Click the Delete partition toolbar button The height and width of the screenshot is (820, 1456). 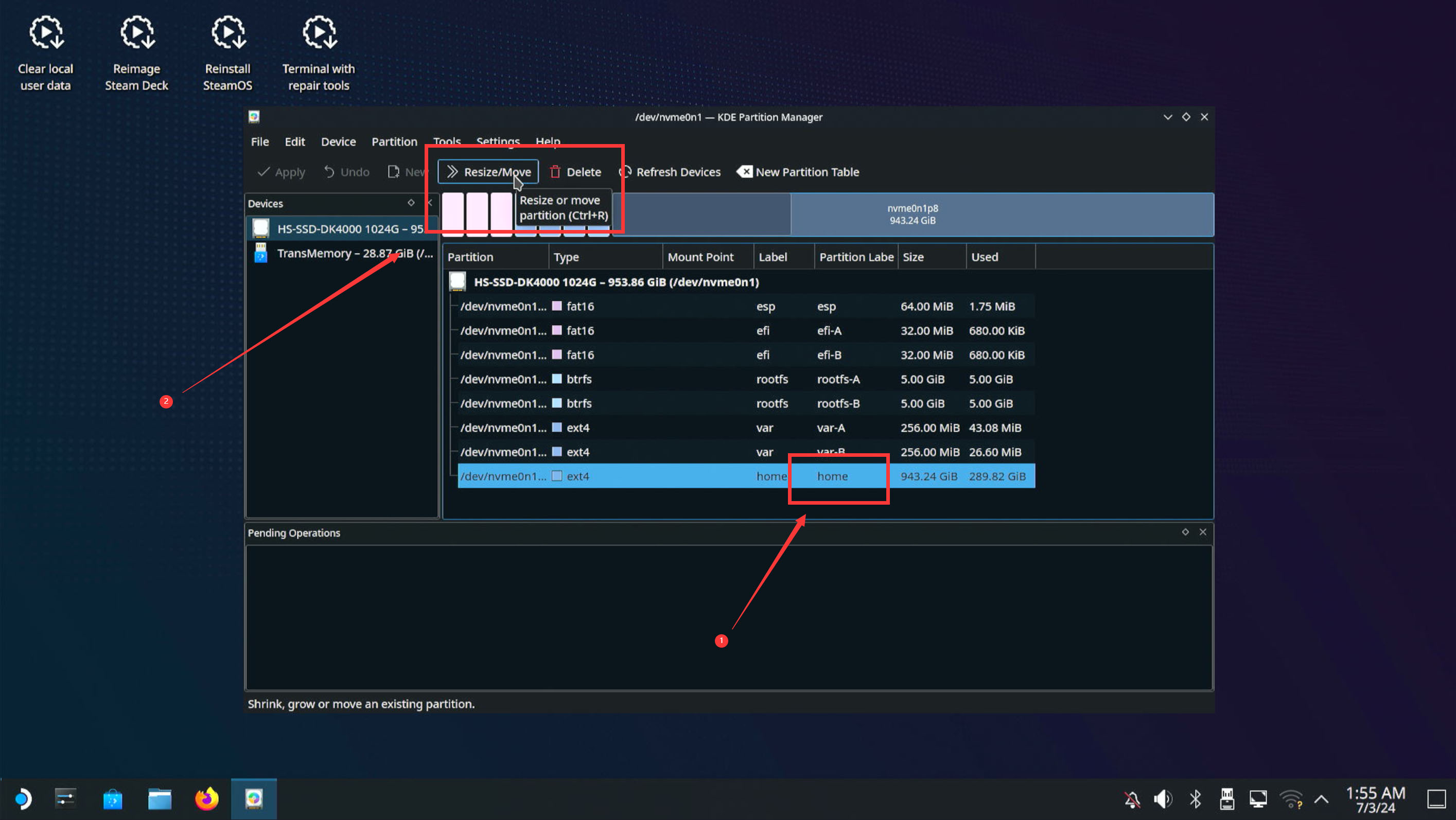(575, 172)
